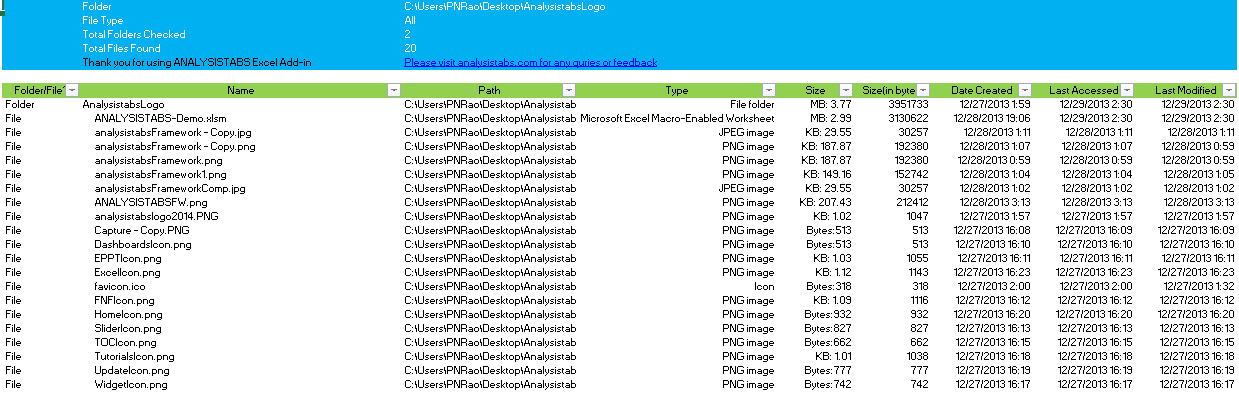Screen dimensions: 1239x398
Task: Select the 'KB: 207.43' size cell
Action: tap(827, 202)
